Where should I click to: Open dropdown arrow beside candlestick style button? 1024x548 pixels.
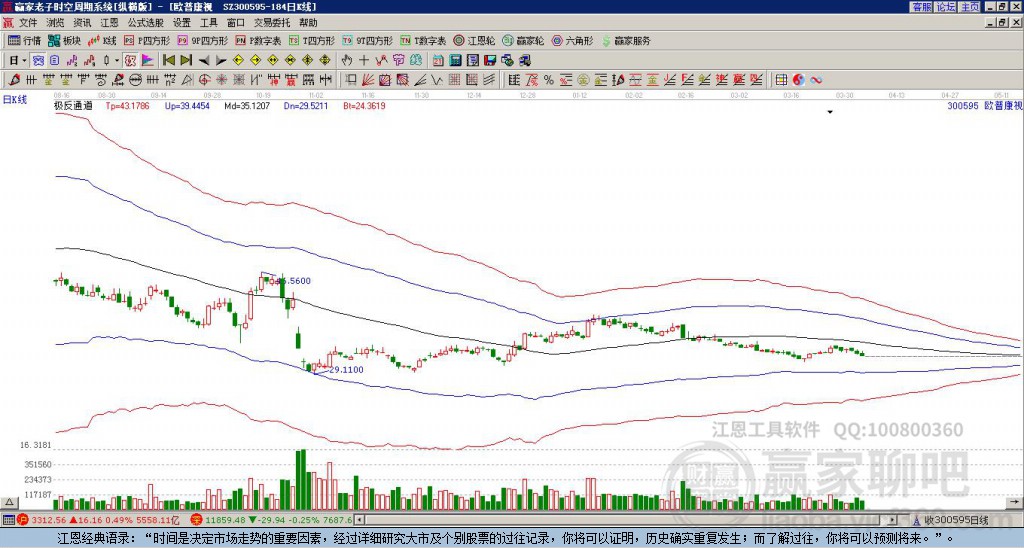(117, 61)
